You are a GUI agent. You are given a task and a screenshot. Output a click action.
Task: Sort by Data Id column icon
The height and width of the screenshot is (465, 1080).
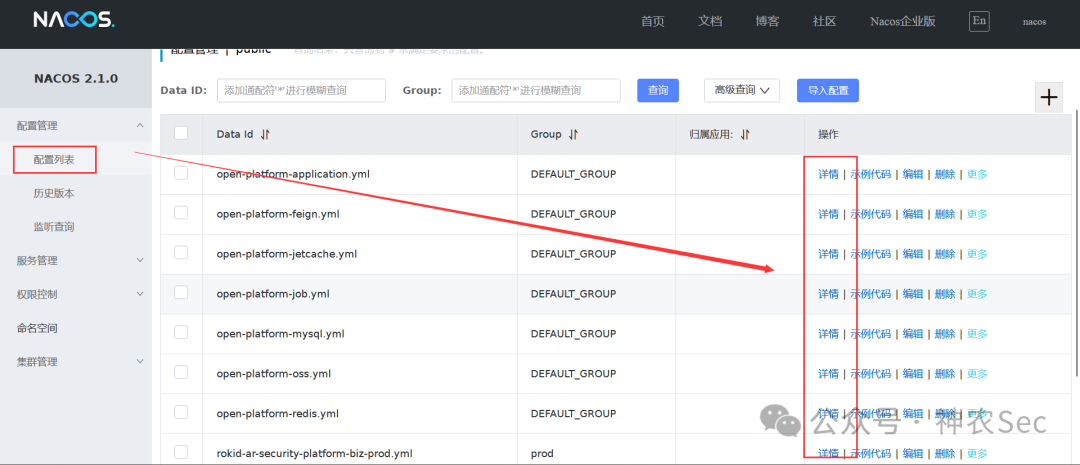pyautogui.click(x=265, y=134)
